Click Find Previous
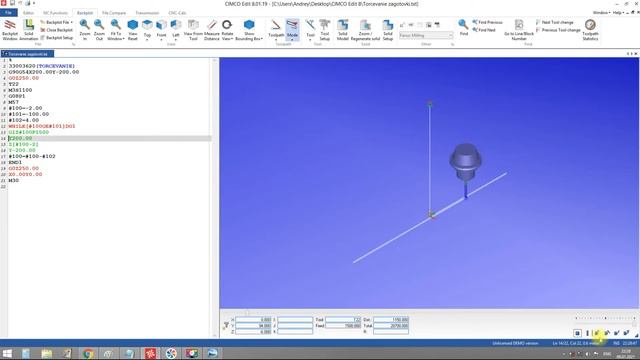The image size is (640, 360). [487, 22]
